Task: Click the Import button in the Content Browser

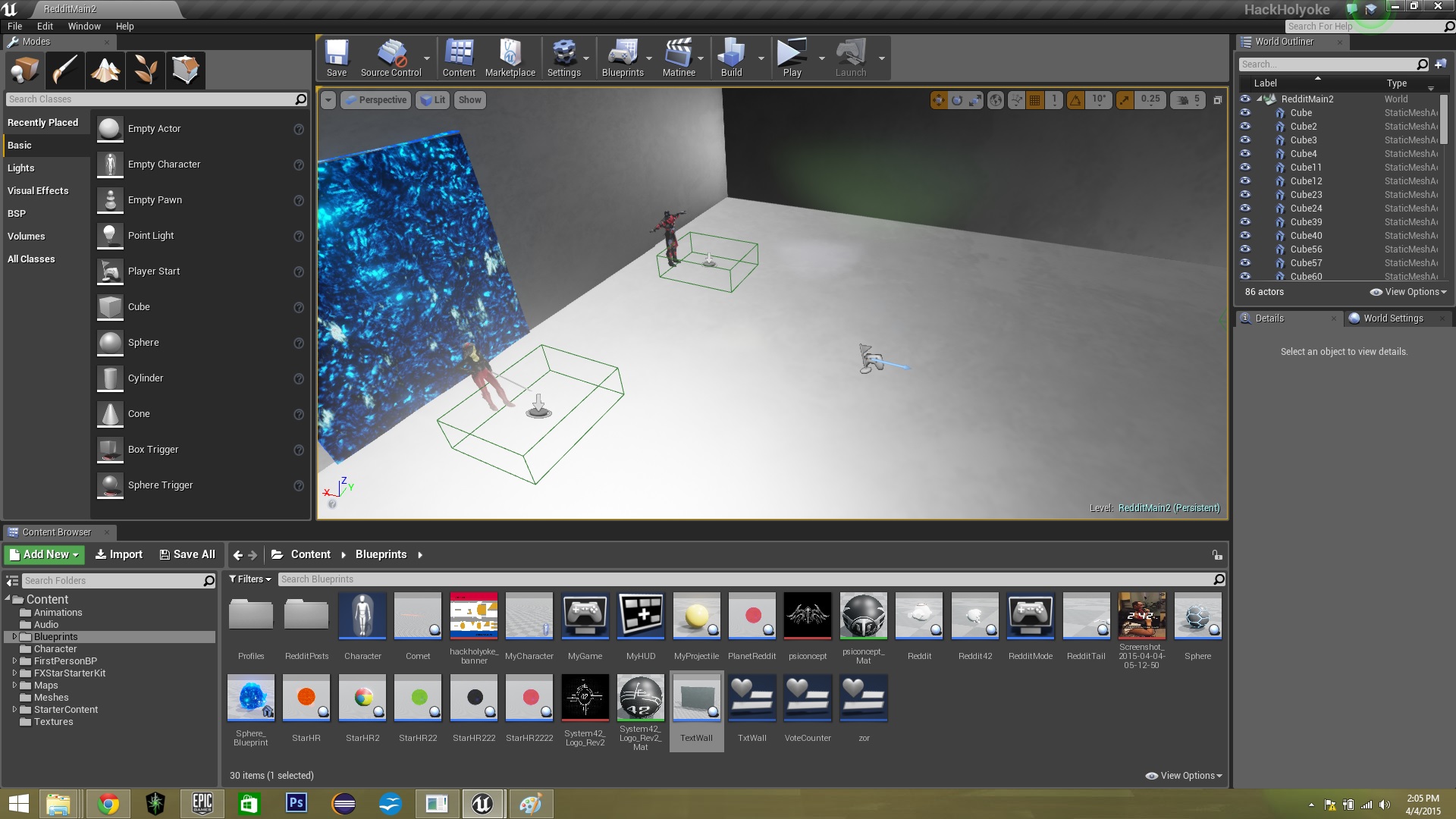Action: (x=119, y=555)
